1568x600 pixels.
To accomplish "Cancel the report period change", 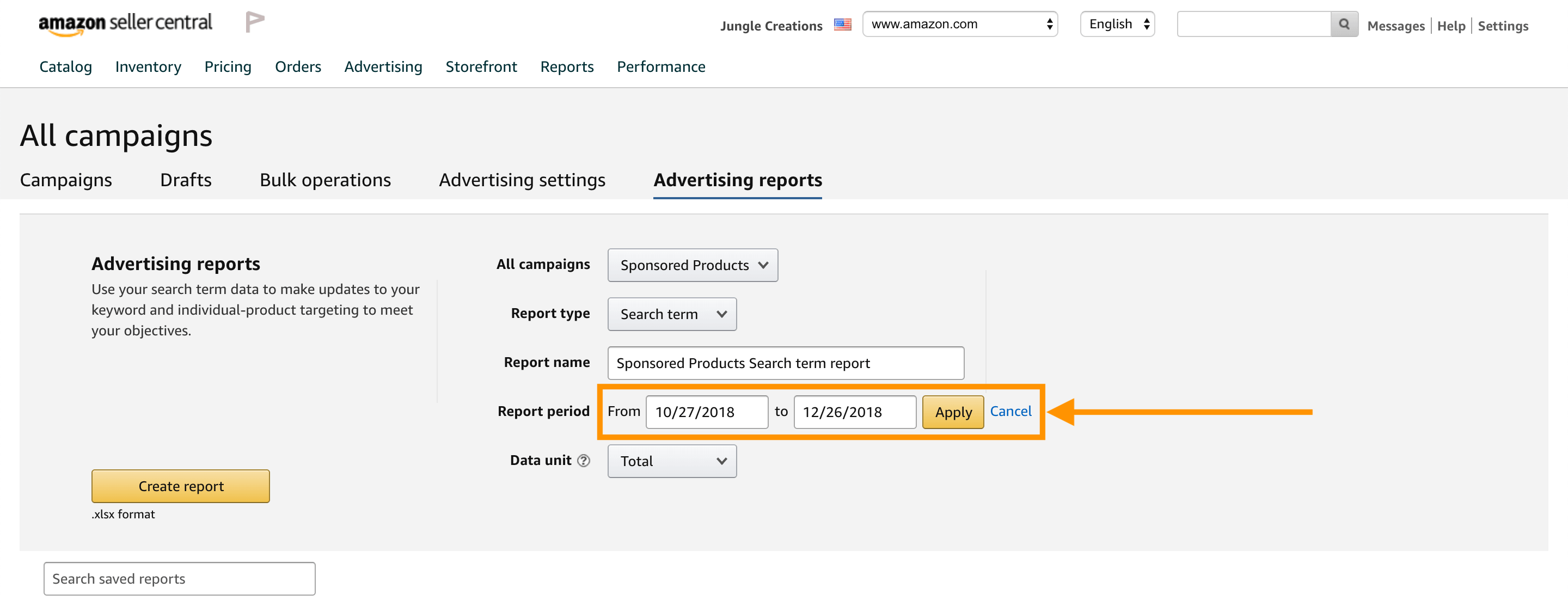I will pyautogui.click(x=1010, y=412).
